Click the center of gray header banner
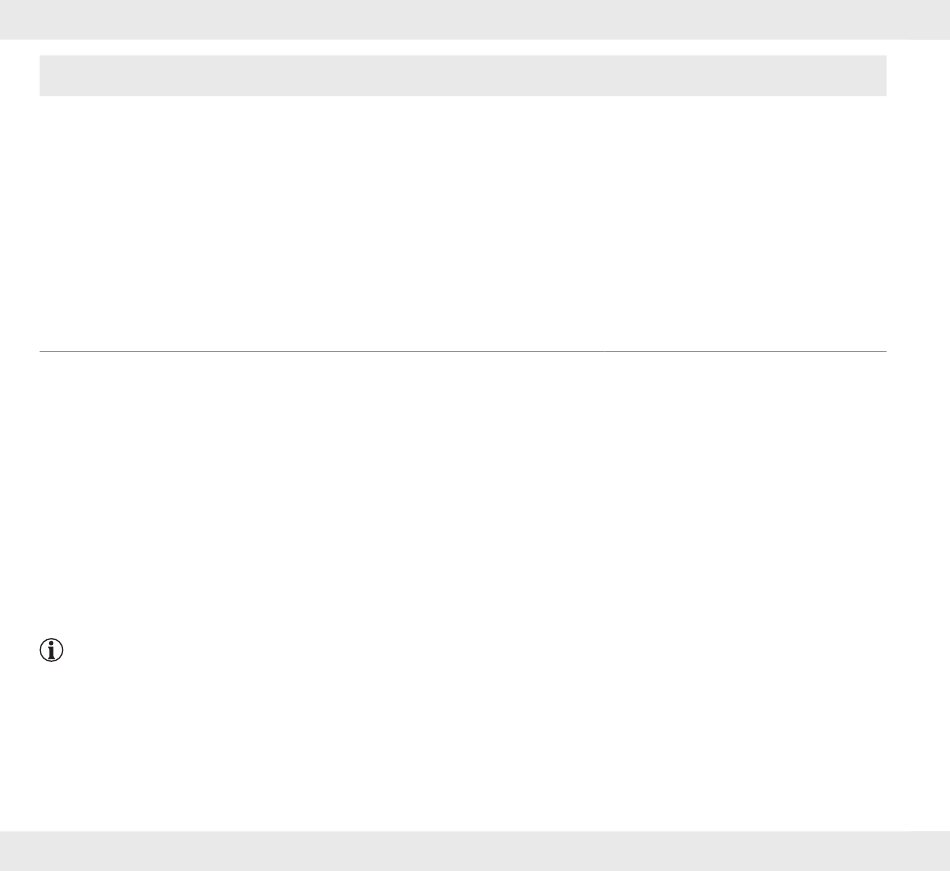 pyautogui.click(x=463, y=76)
